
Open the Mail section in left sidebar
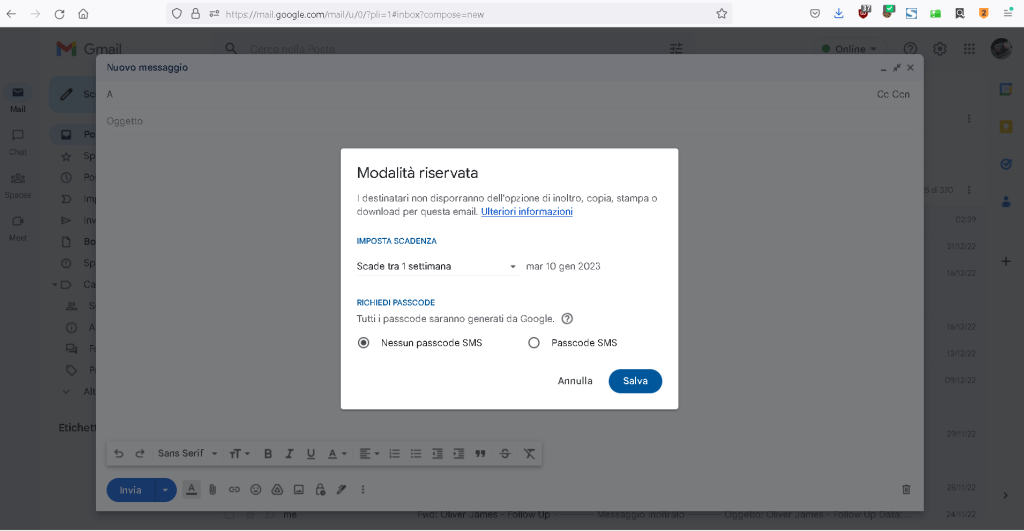pyautogui.click(x=18, y=98)
